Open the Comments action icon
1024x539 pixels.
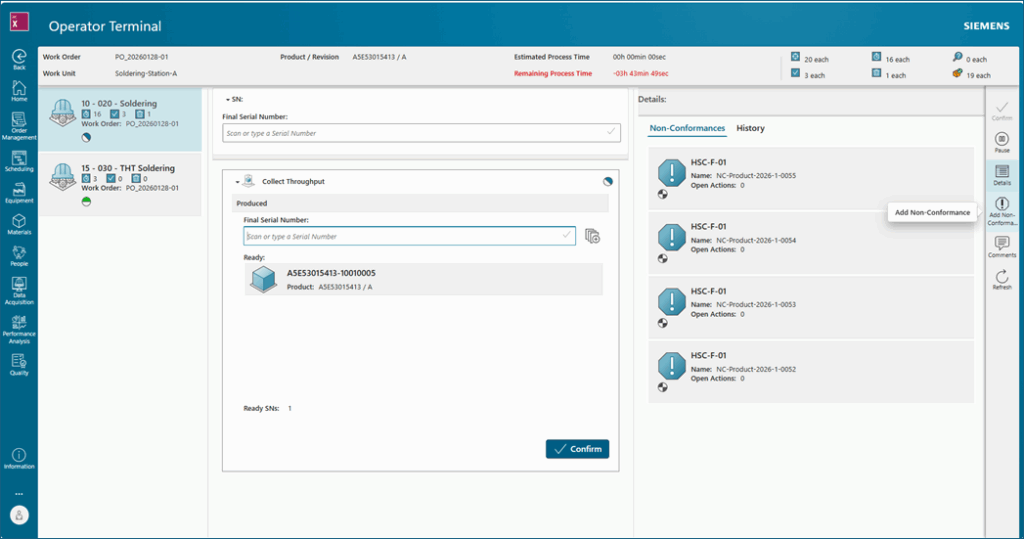pyautogui.click(x=1002, y=243)
